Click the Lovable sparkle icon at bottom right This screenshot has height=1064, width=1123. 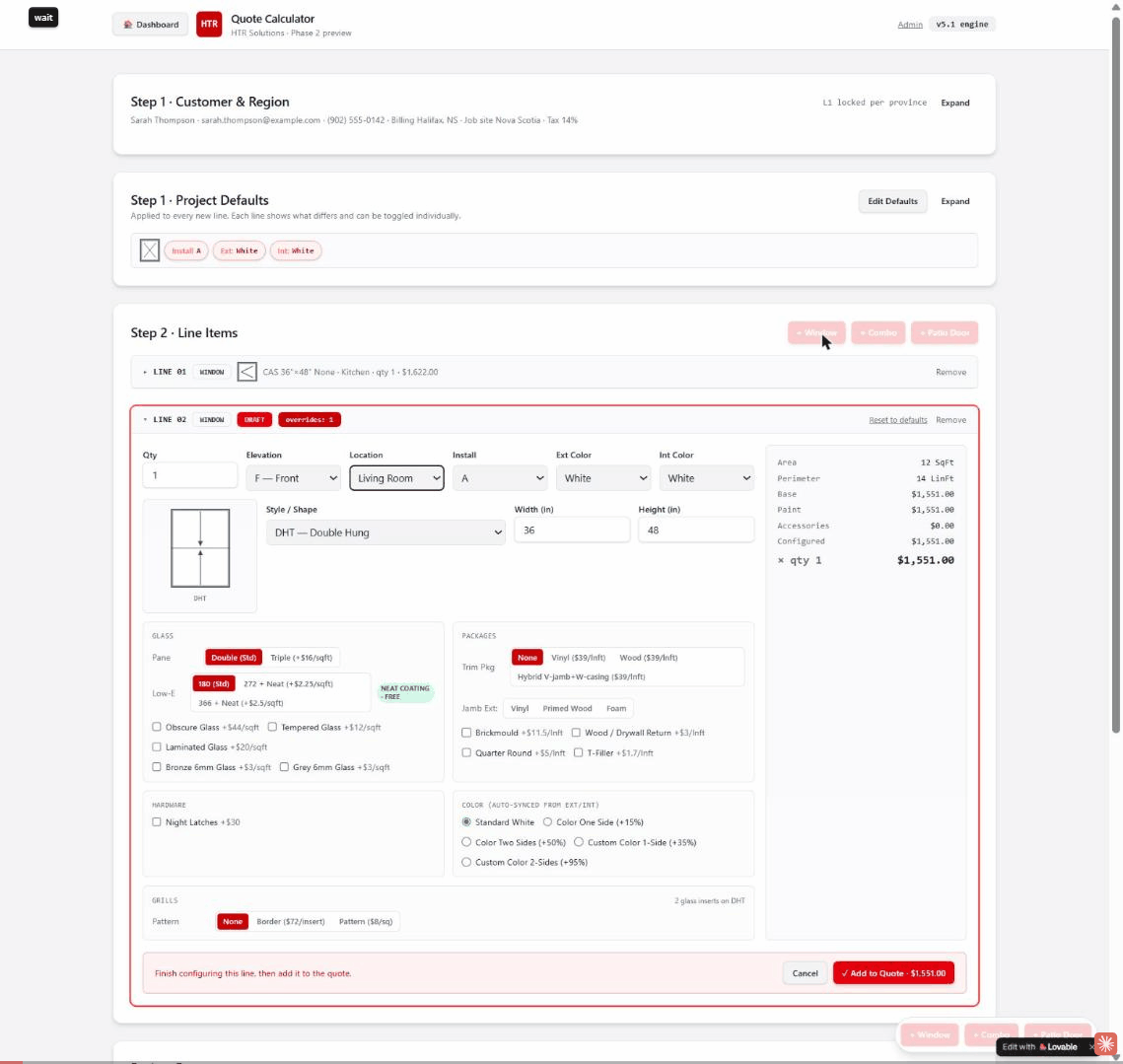[1106, 1043]
